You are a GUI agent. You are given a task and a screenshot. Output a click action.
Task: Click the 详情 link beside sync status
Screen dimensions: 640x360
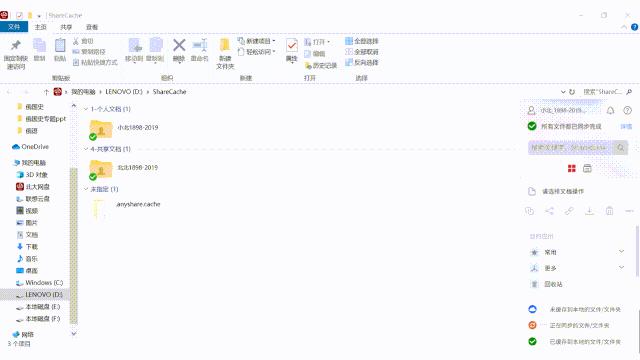tap(626, 127)
